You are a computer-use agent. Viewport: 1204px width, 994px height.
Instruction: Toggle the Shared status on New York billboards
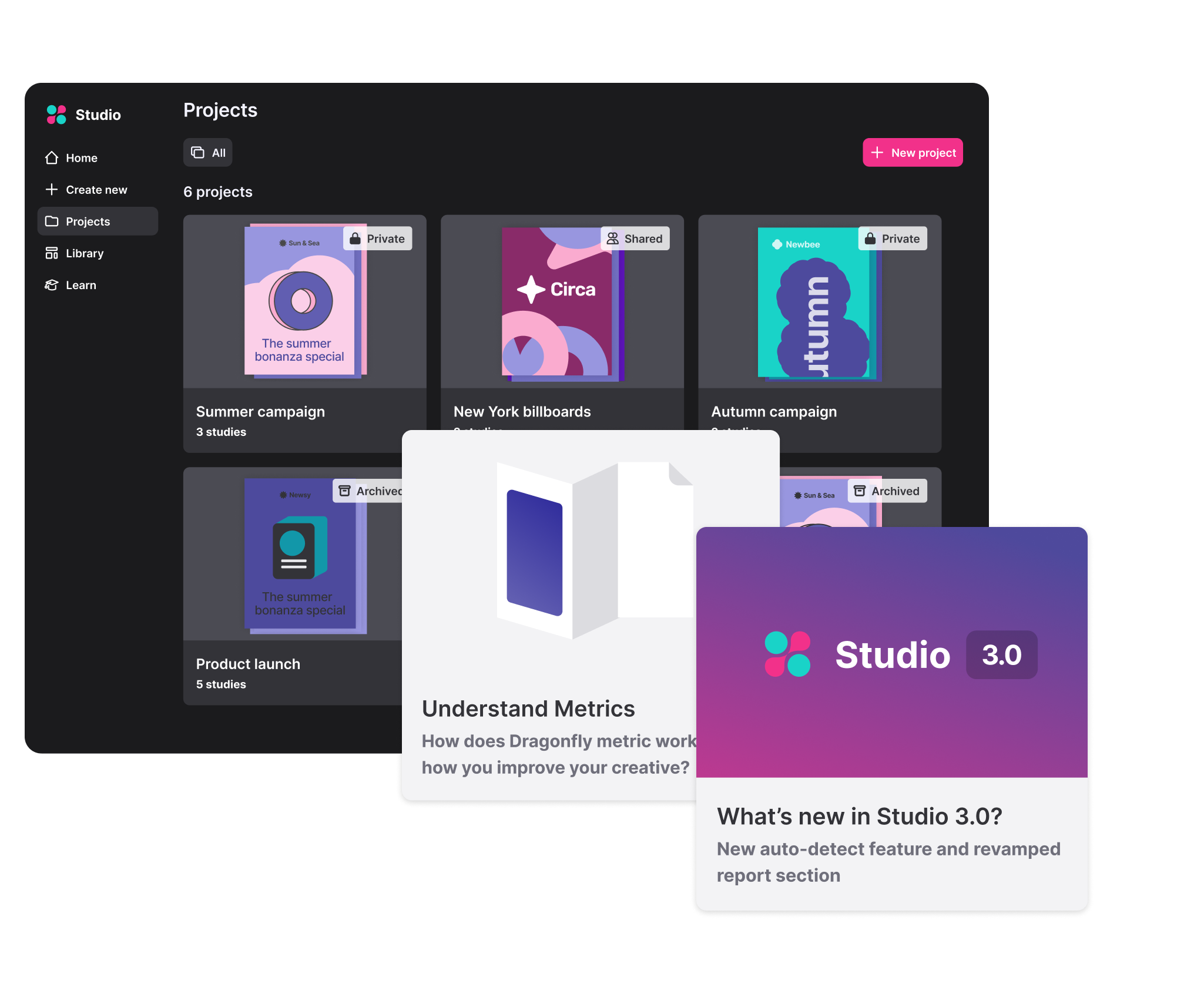click(x=635, y=238)
